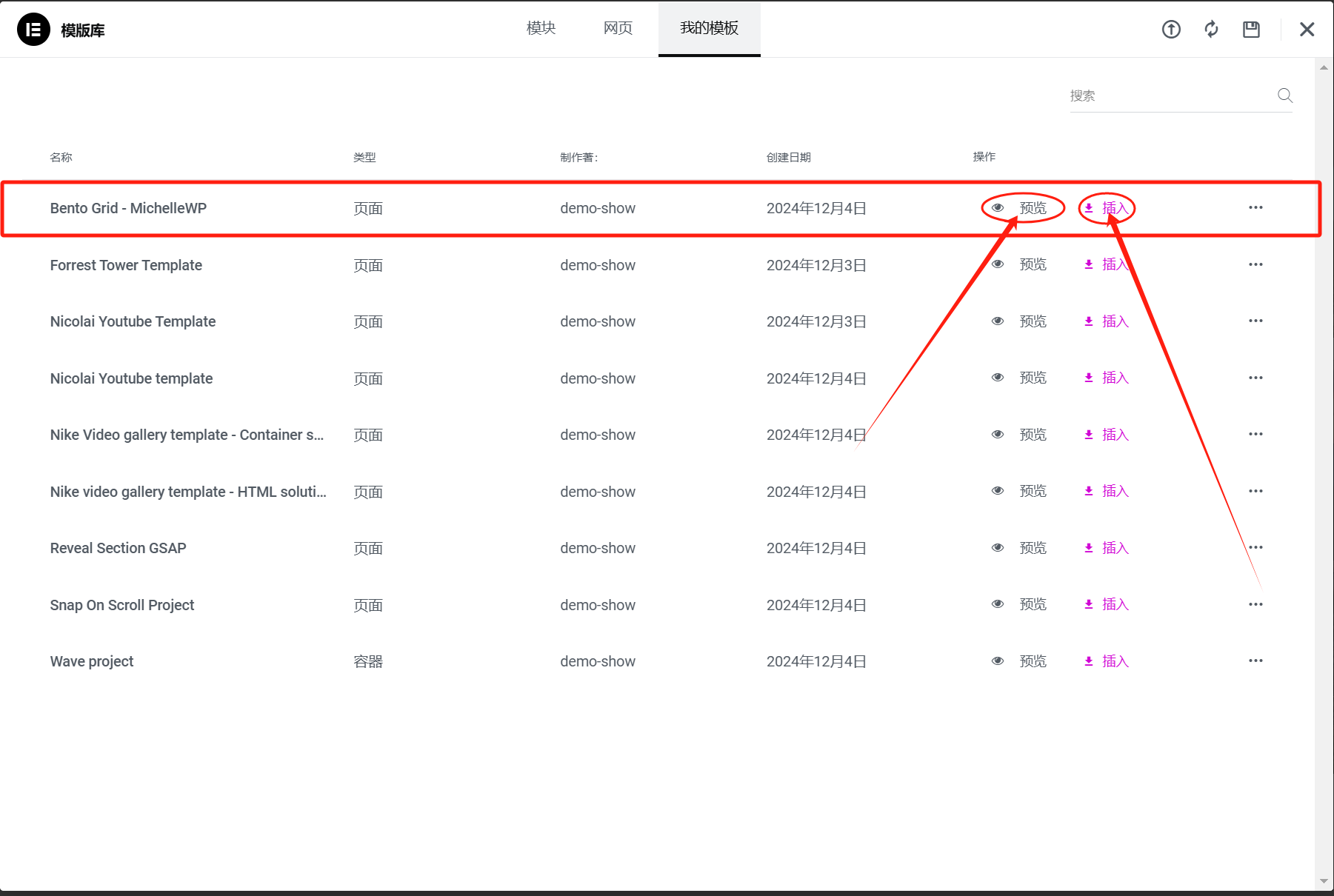Click the help info icon in header

[1171, 29]
